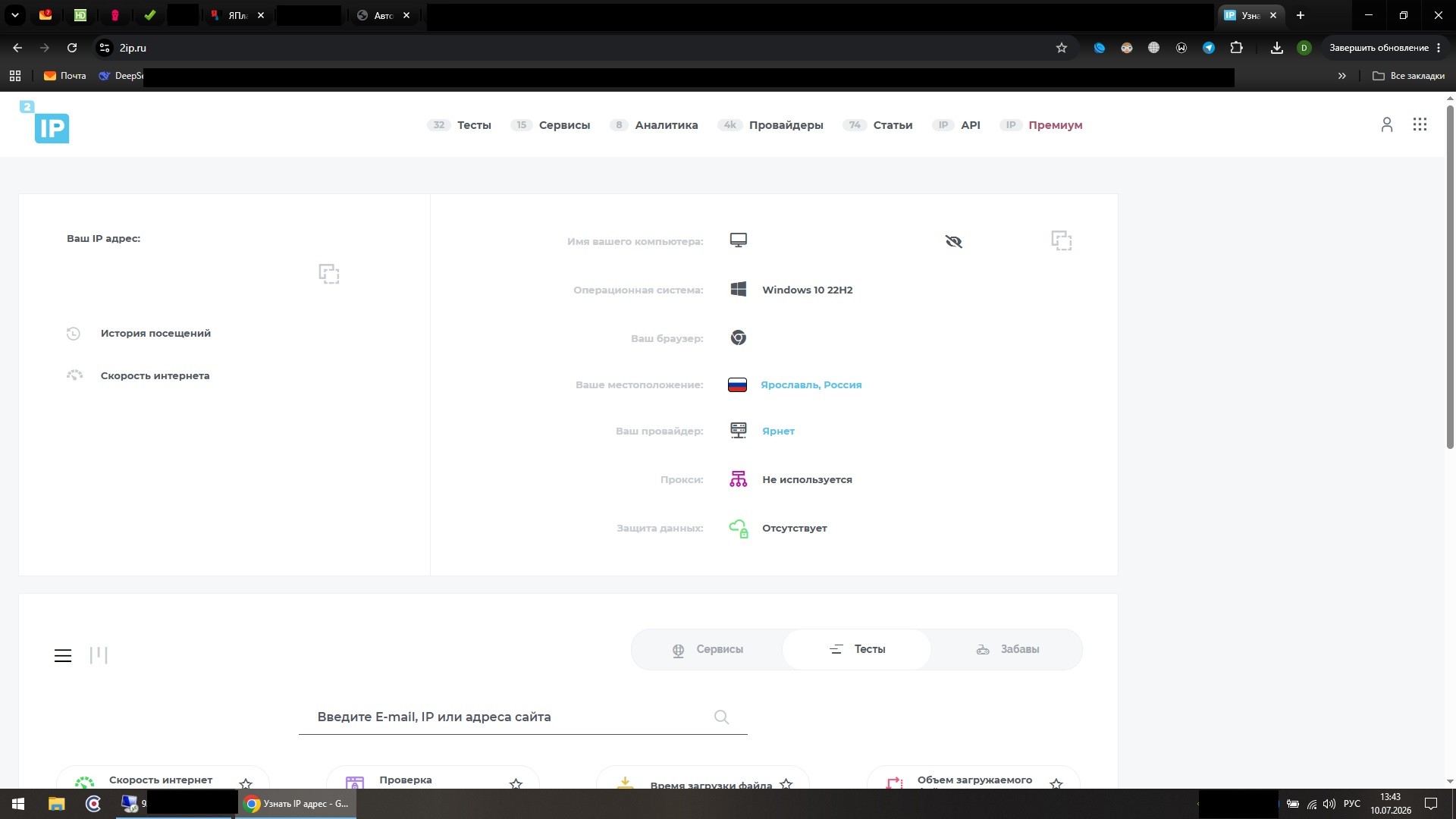This screenshot has width=1456, height=819.
Task: Open the Все закладки folder
Action: pos(1408,76)
